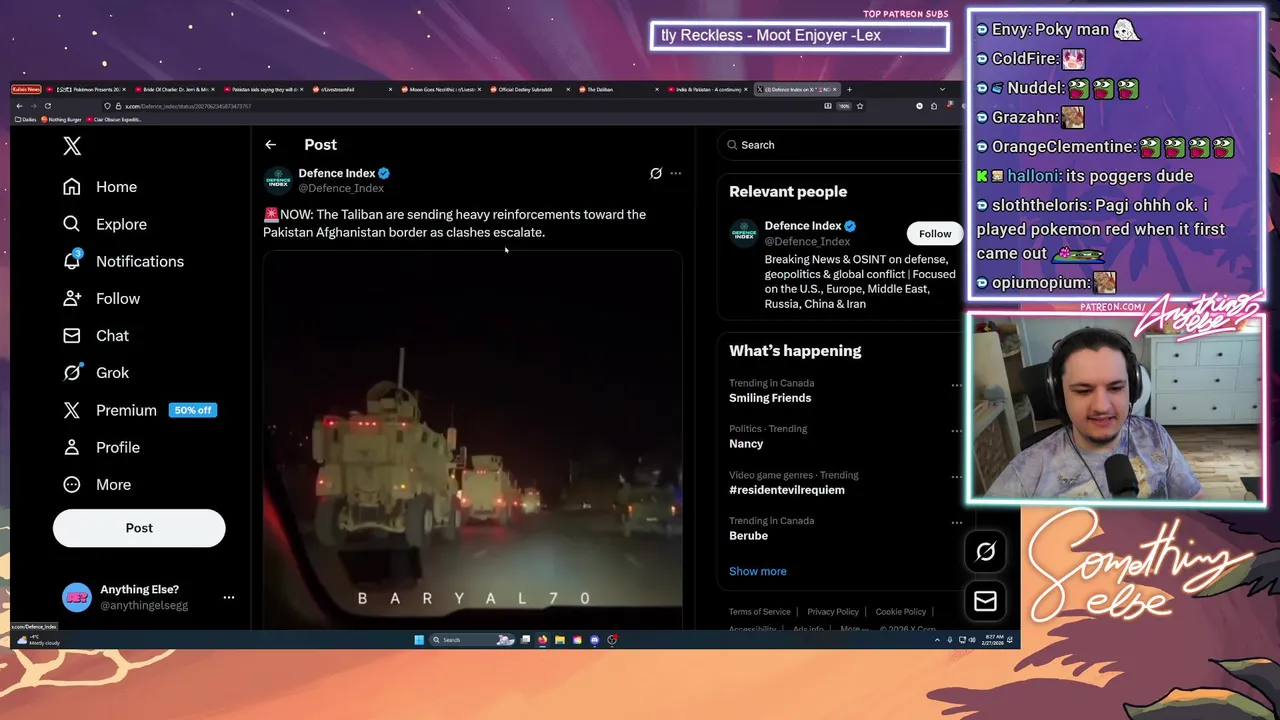Click the X logo in the sidebar
Viewport: 1280px width, 720px height.
[72, 146]
